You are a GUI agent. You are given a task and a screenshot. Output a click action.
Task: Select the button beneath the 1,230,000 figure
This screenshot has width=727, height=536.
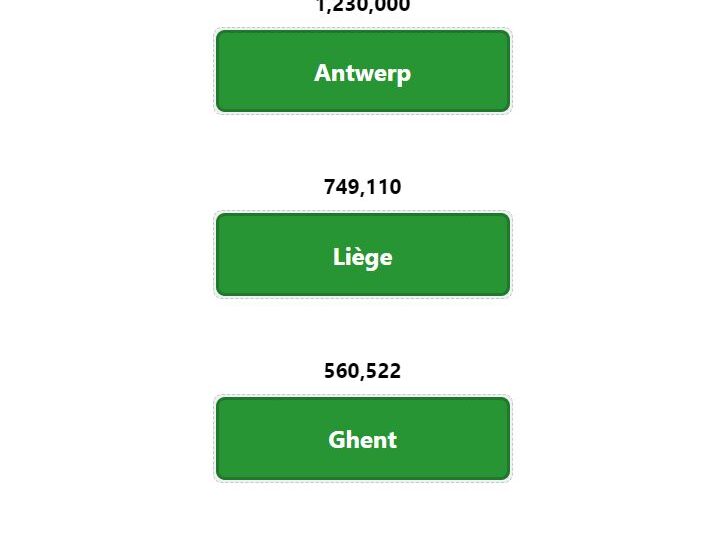(x=363, y=71)
